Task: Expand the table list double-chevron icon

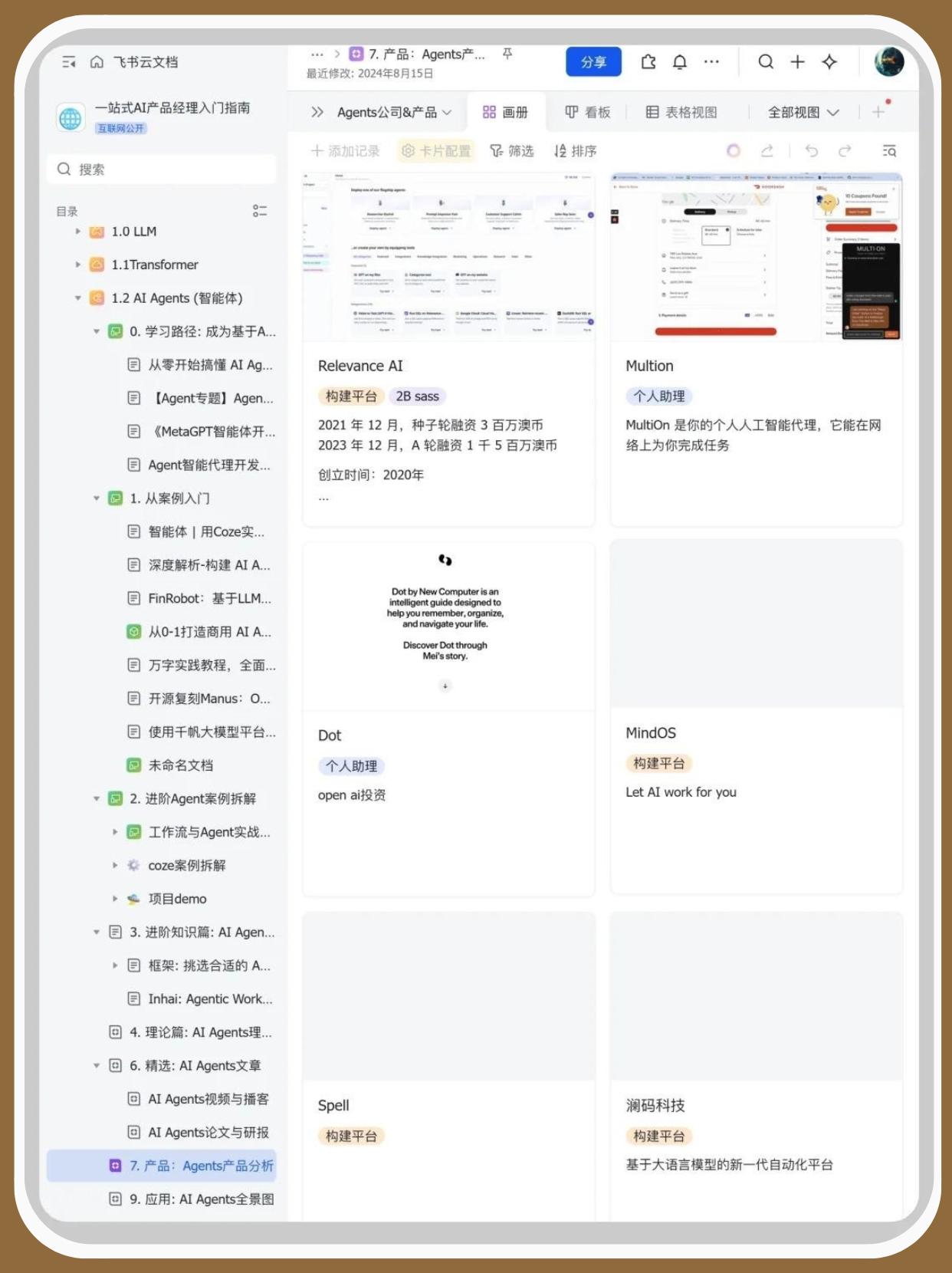Action: (x=317, y=112)
